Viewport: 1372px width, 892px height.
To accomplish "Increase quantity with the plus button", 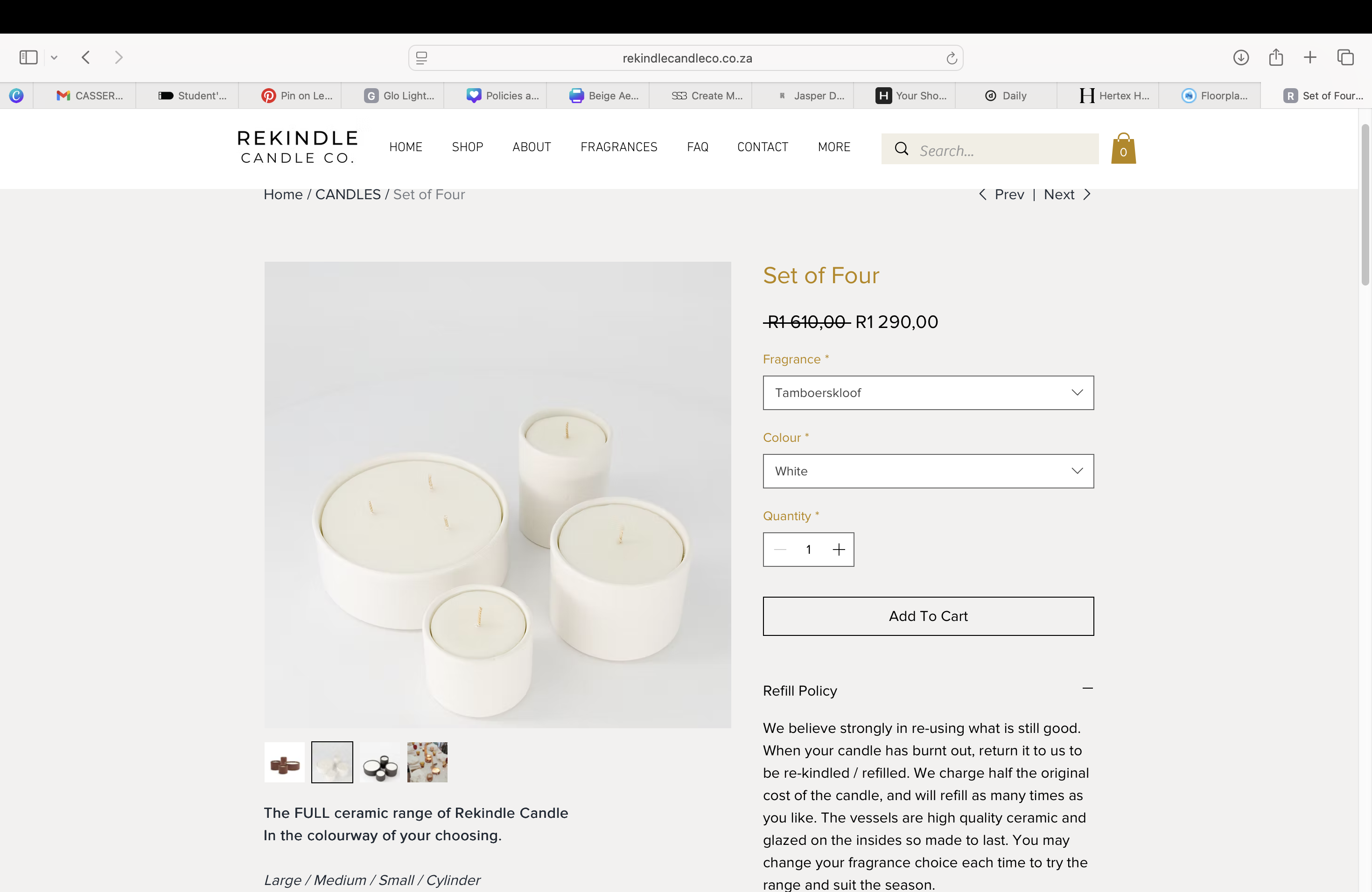I will point(839,549).
